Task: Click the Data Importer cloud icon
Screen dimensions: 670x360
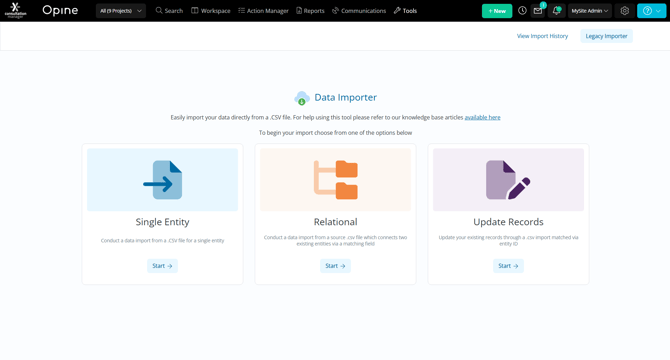Action: click(302, 98)
